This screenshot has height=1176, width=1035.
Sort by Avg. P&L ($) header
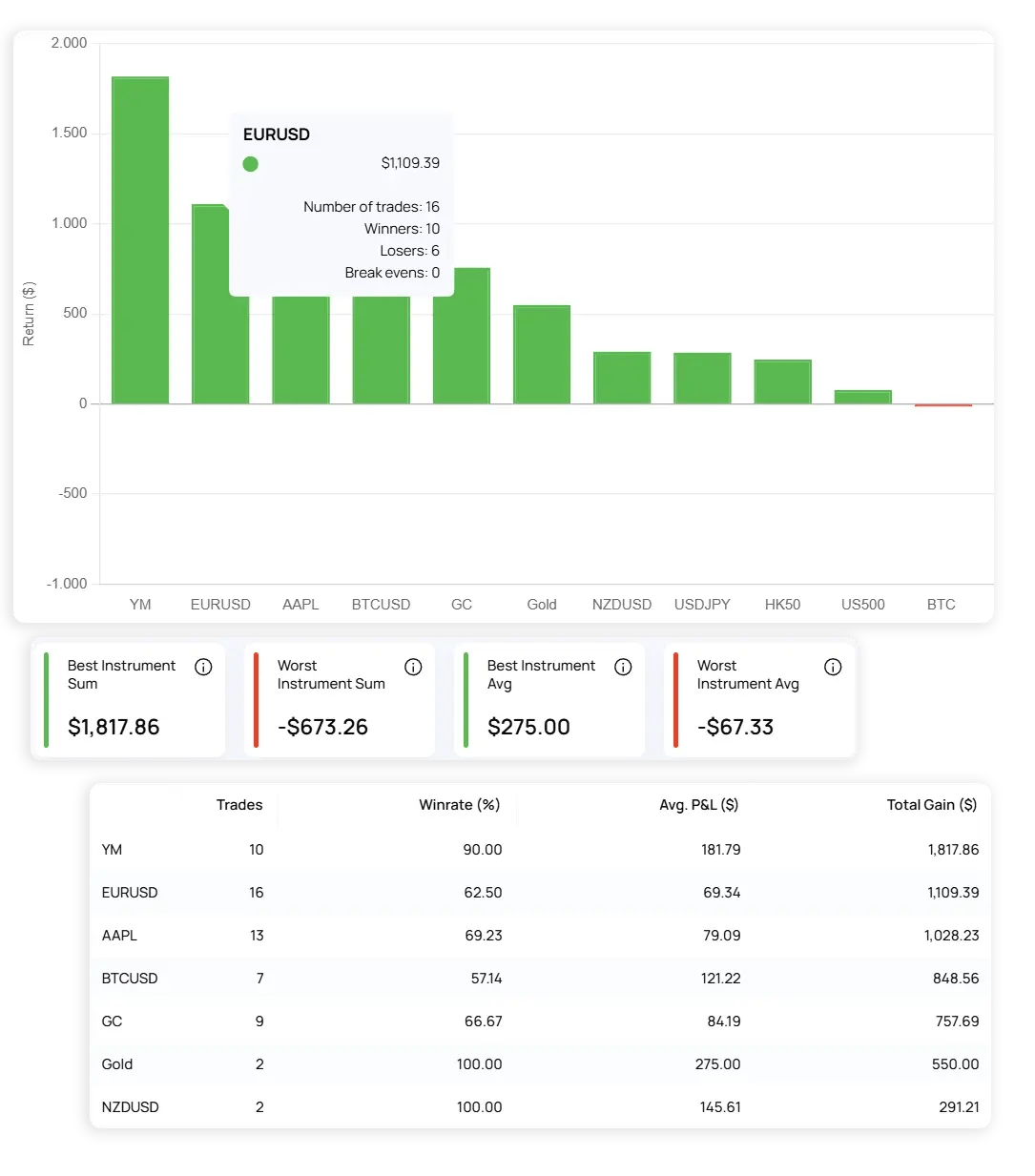[698, 805]
